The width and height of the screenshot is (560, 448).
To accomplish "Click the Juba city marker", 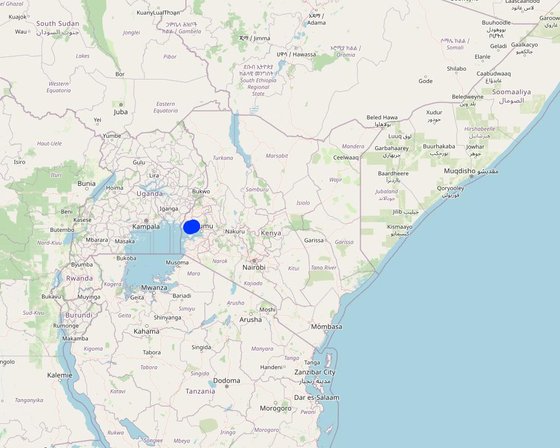I will click(121, 105).
